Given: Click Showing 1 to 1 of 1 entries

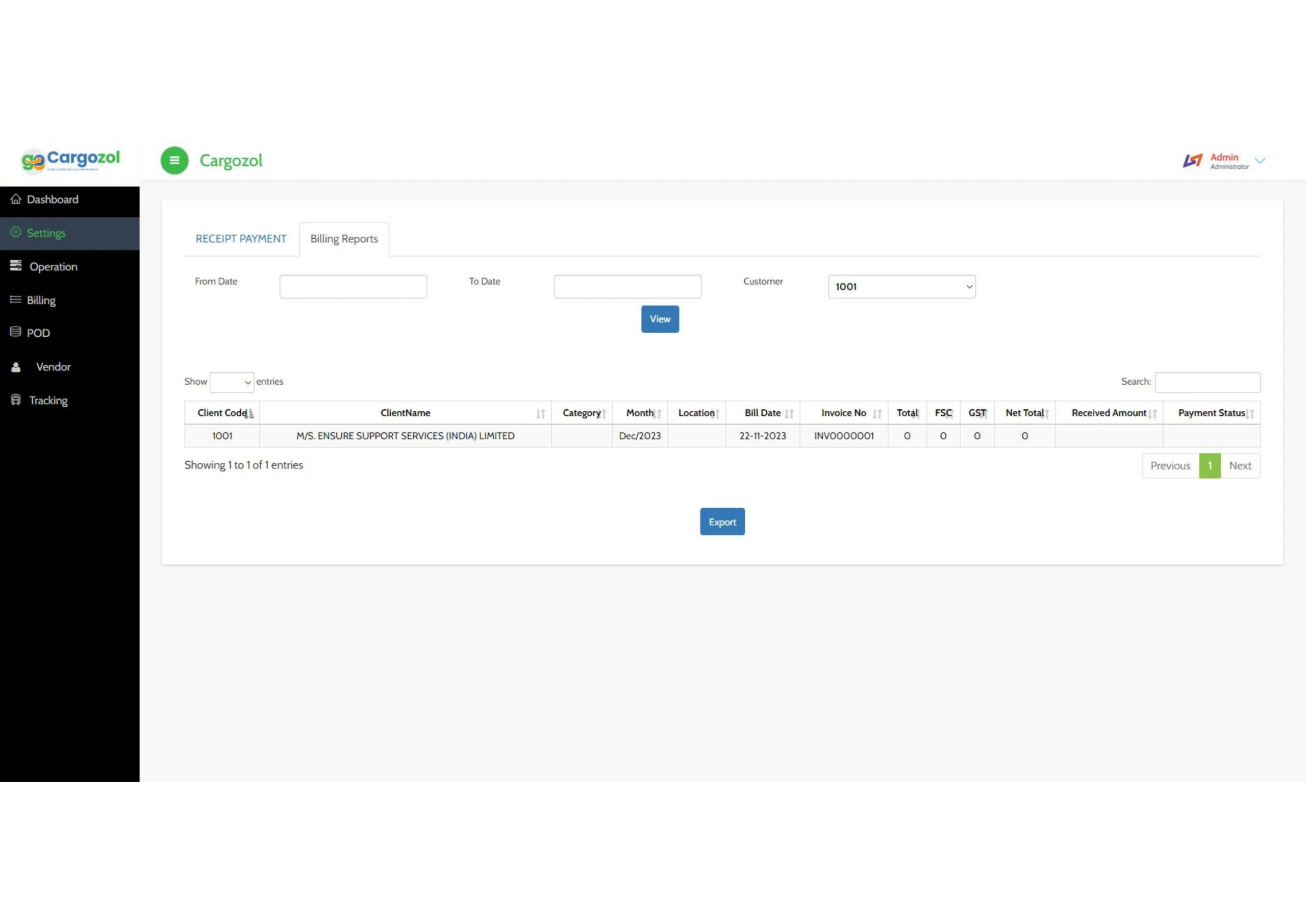Looking at the screenshot, I should [x=243, y=465].
